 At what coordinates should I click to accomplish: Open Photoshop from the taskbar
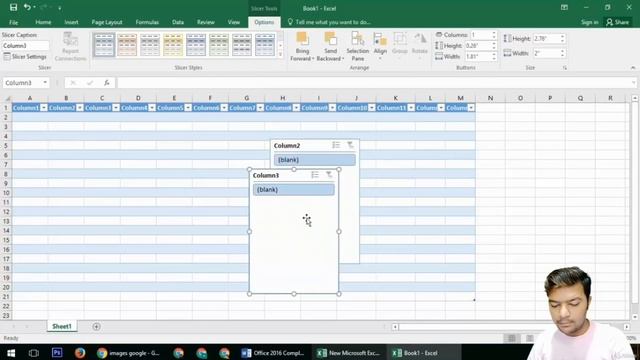57,353
